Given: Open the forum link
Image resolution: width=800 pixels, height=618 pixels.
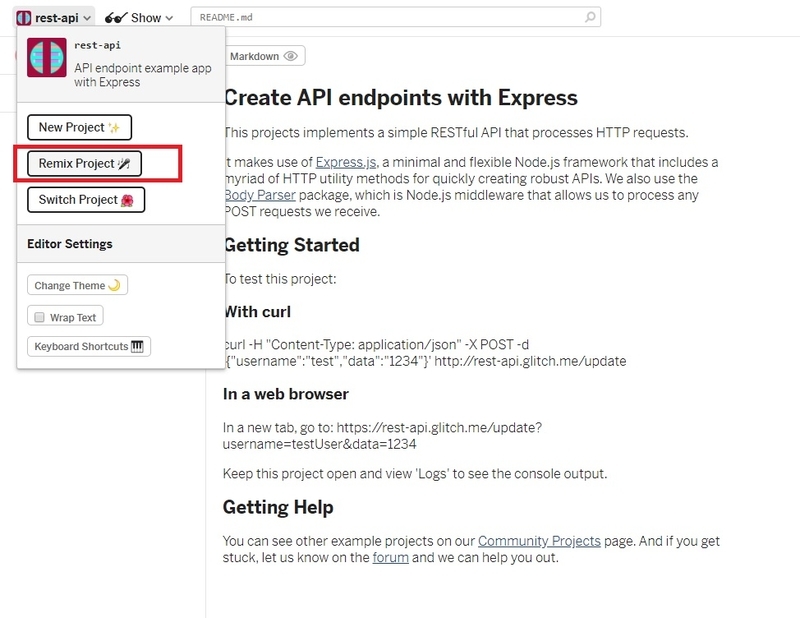Looking at the screenshot, I should coord(390,557).
